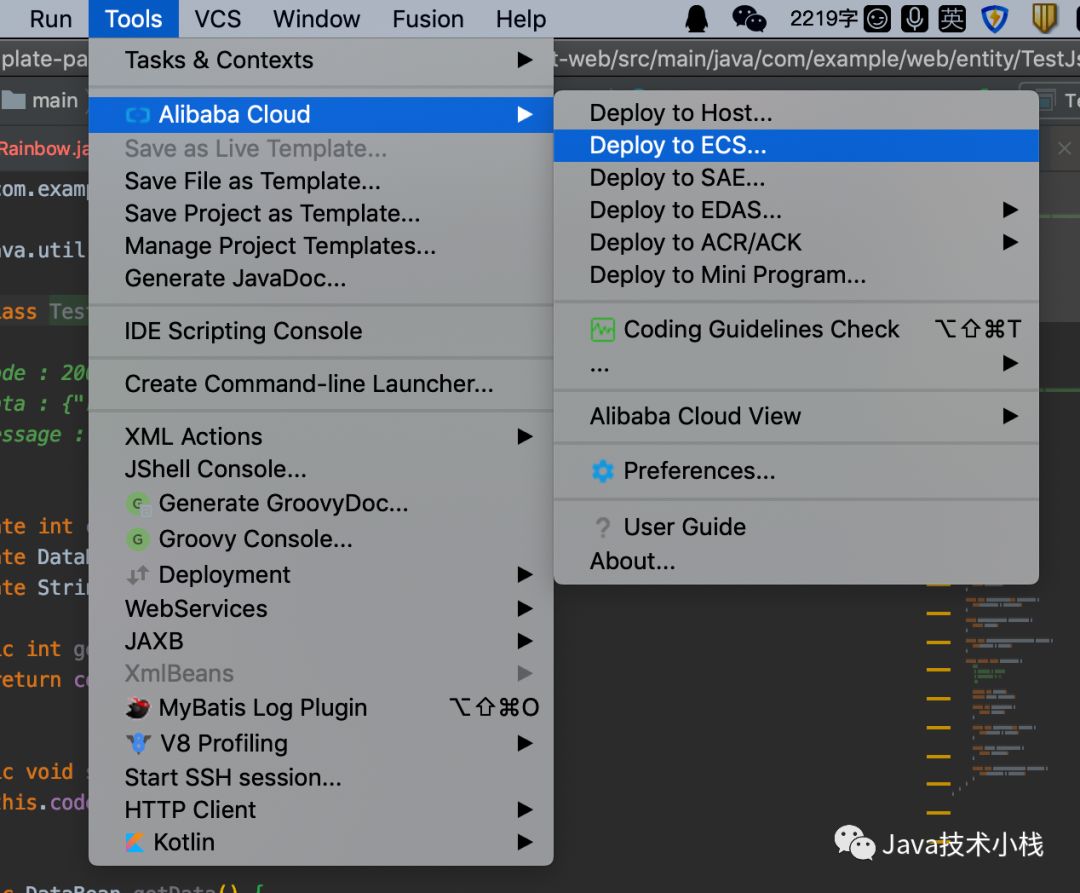The image size is (1080, 893).
Task: Open the Help menu
Action: [521, 19]
